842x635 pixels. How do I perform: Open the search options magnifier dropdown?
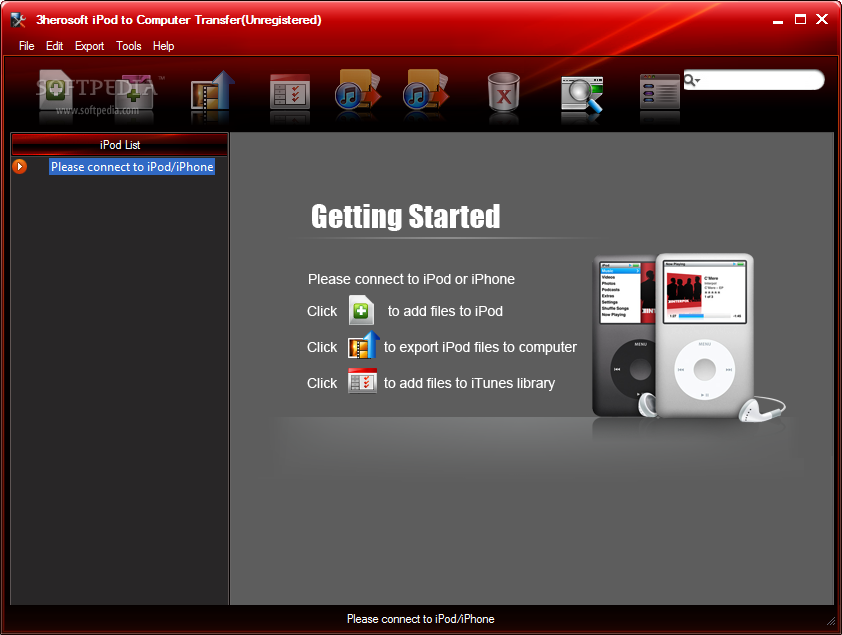pos(692,81)
